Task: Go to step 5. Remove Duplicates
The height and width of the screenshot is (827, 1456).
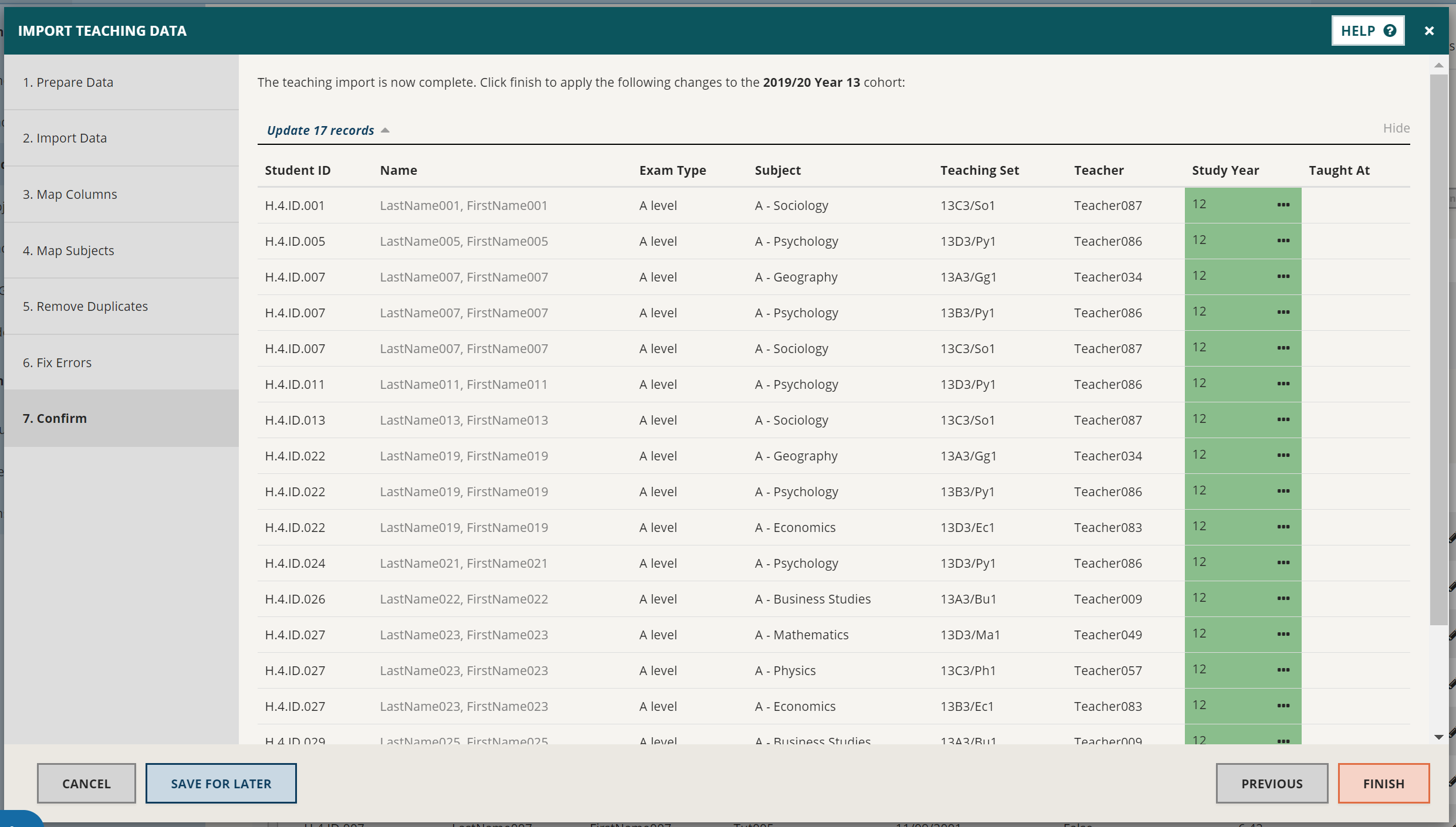Action: click(x=121, y=306)
